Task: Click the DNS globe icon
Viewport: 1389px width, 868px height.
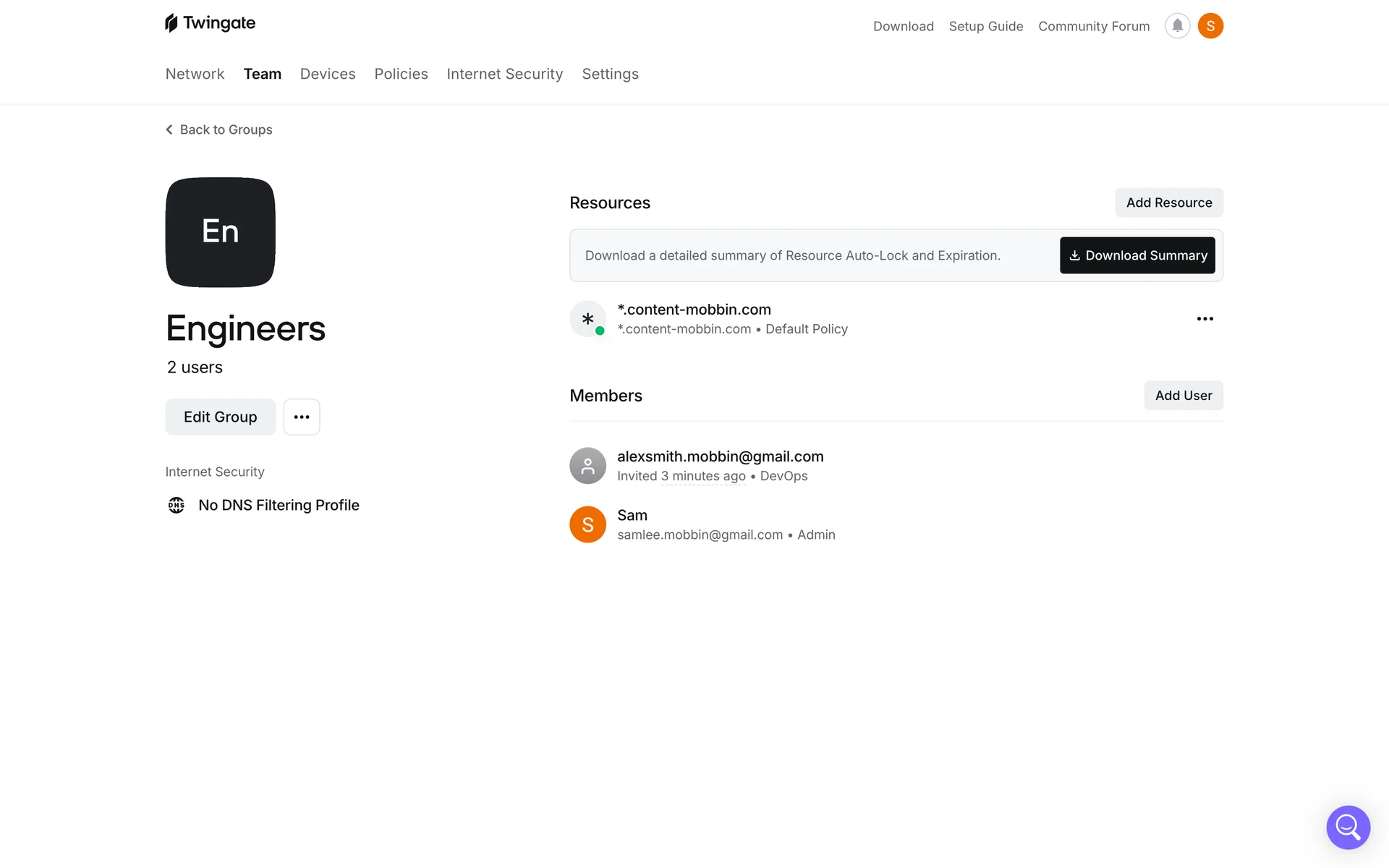Action: [x=177, y=505]
